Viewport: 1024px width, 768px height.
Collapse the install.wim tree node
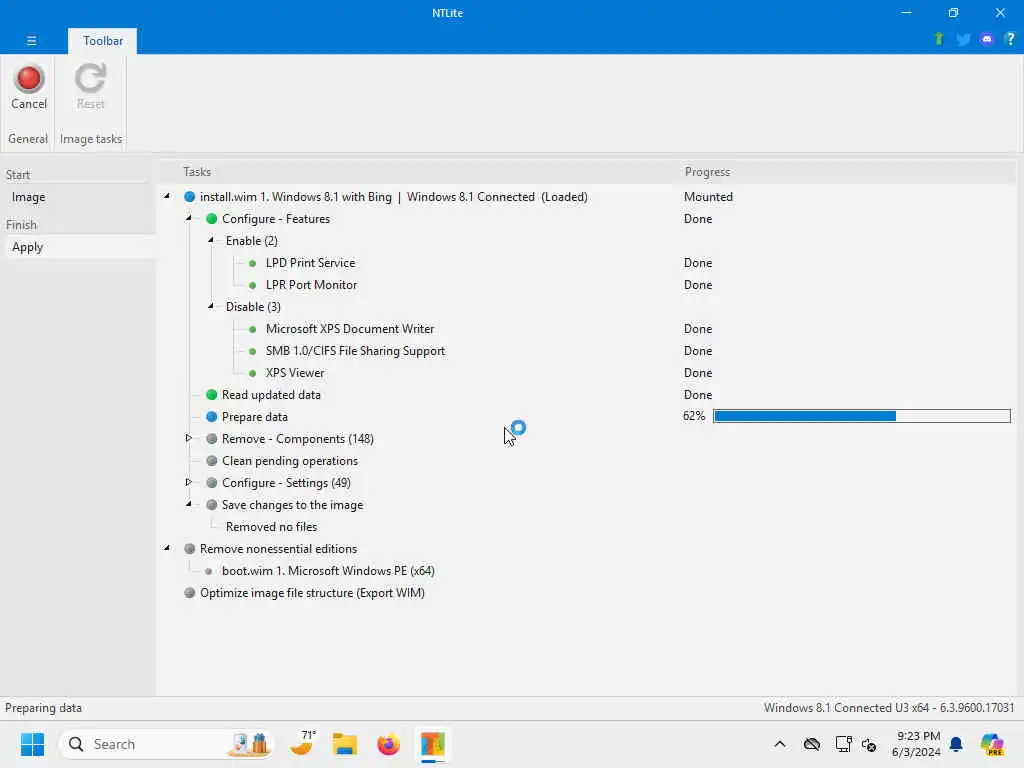point(167,196)
